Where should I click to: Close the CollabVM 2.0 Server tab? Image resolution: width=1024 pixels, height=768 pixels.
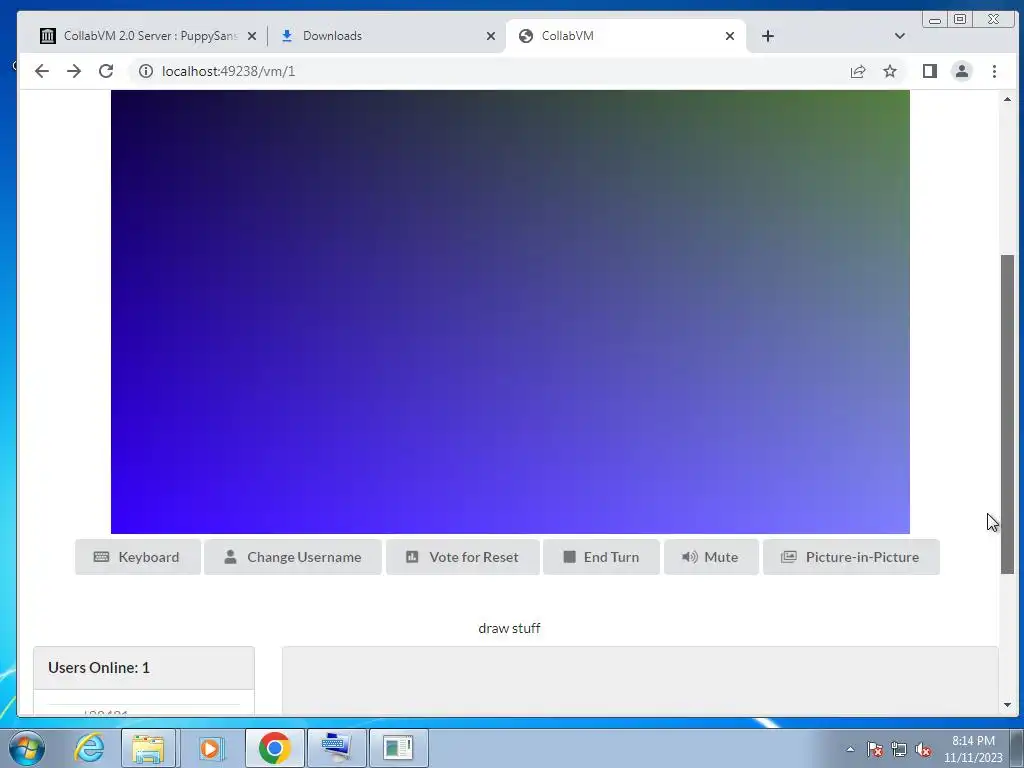(252, 36)
